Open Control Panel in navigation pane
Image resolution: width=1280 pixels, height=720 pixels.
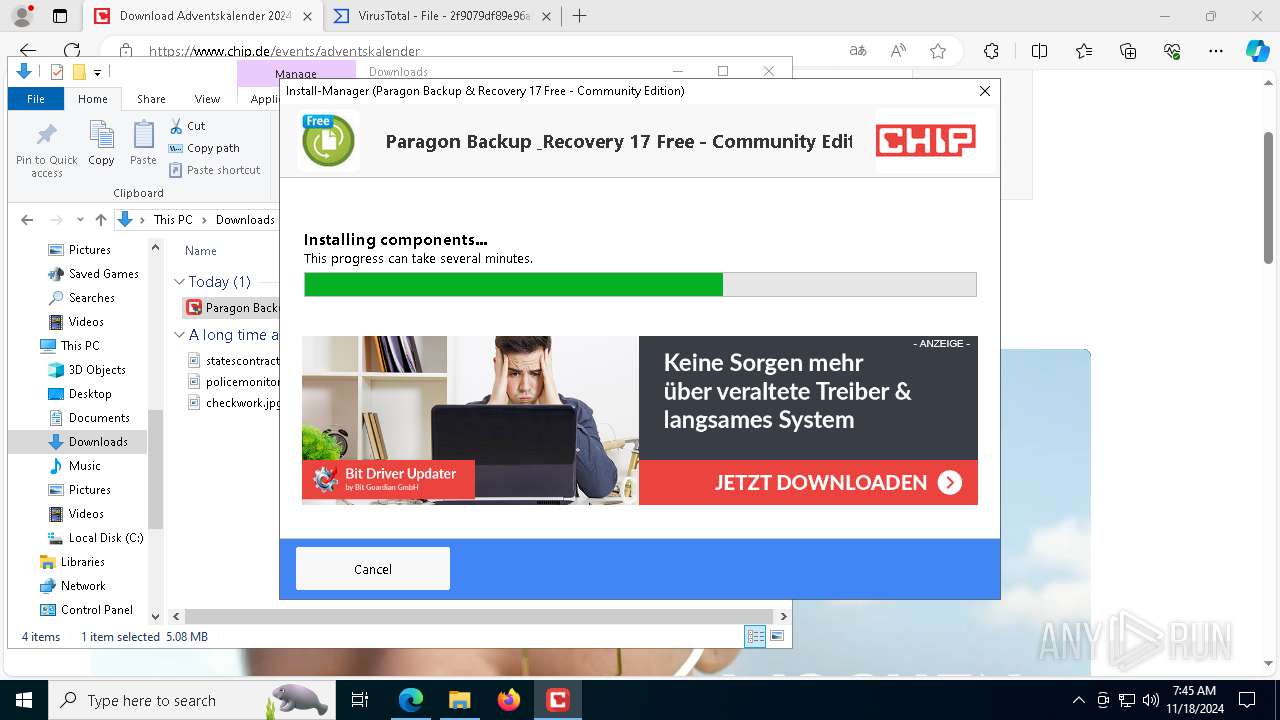[x=96, y=610]
